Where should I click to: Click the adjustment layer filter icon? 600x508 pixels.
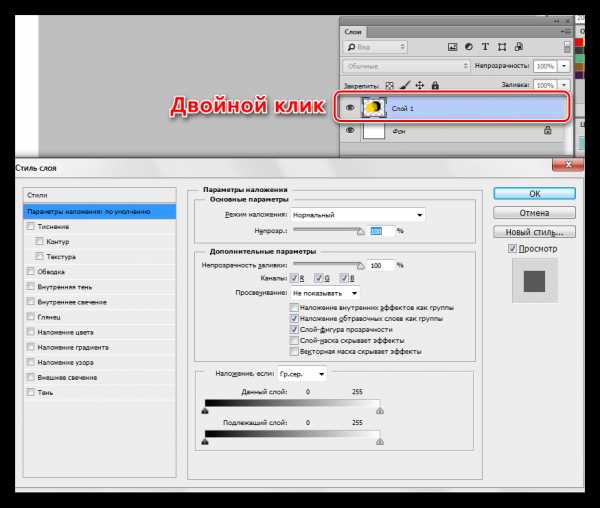[468, 47]
